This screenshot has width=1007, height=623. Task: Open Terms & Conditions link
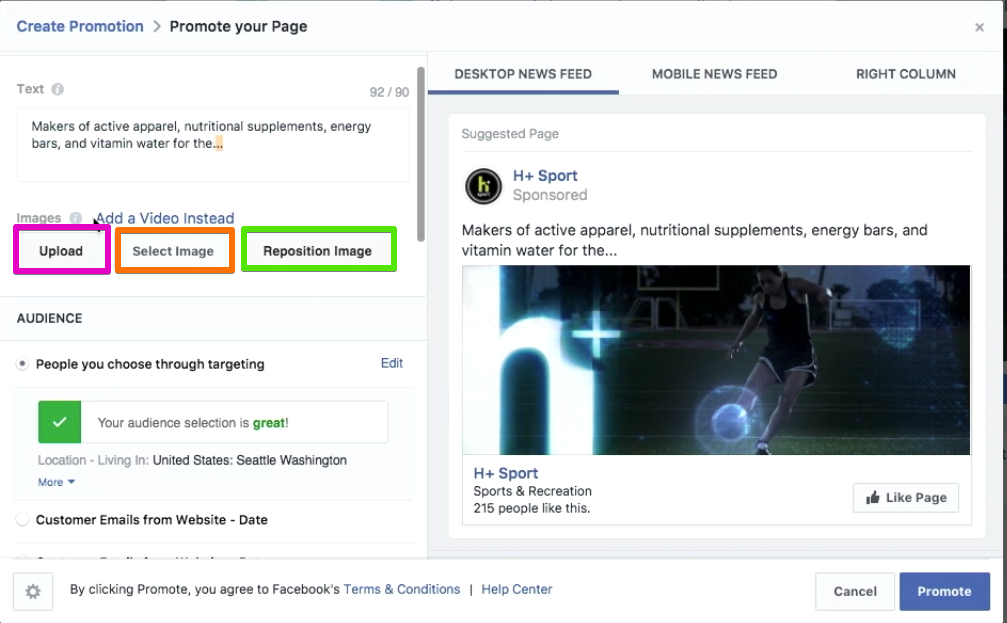(x=402, y=590)
